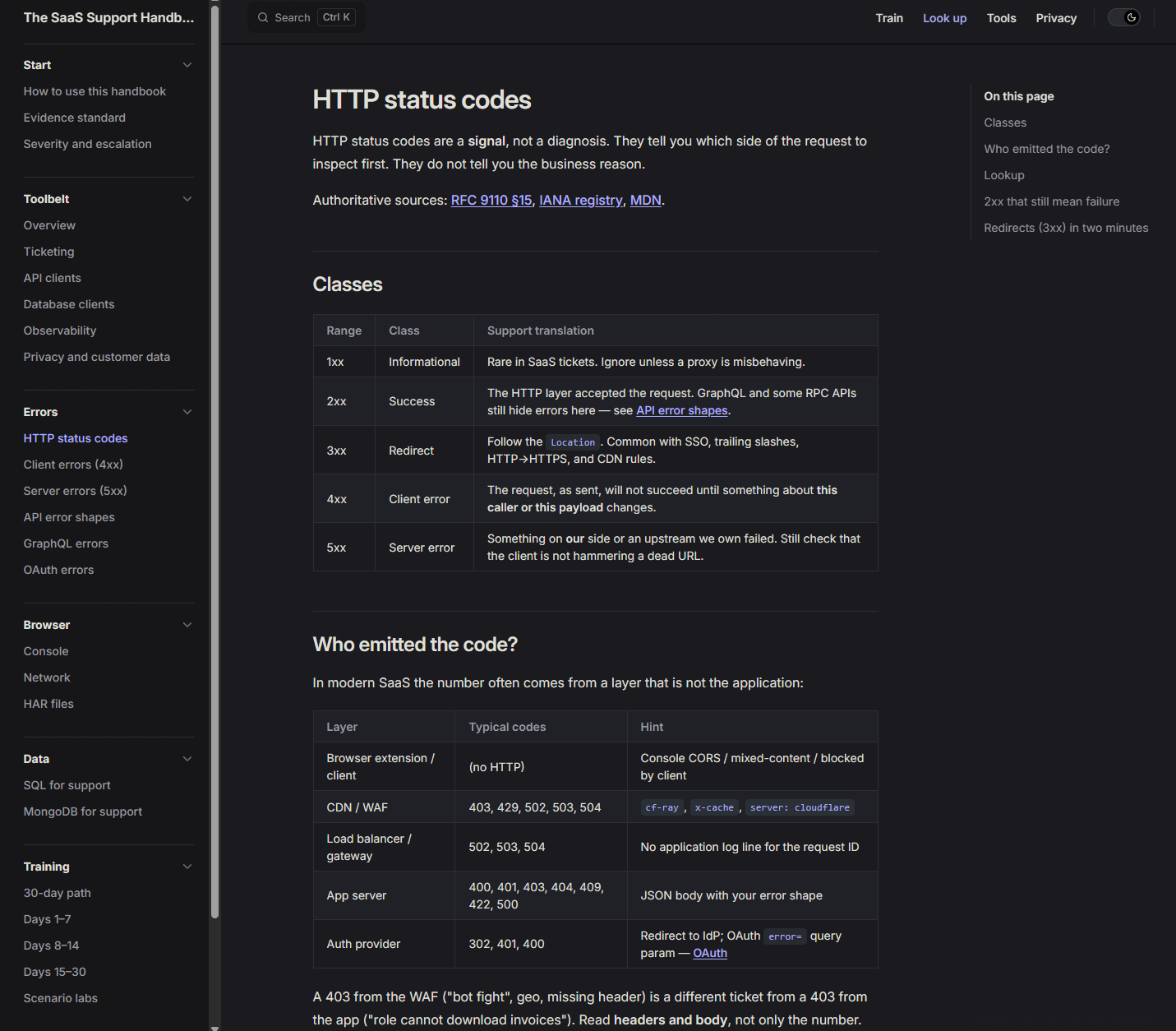The image size is (1176, 1031).
Task: Open Scenario labs page
Action: click(x=61, y=998)
